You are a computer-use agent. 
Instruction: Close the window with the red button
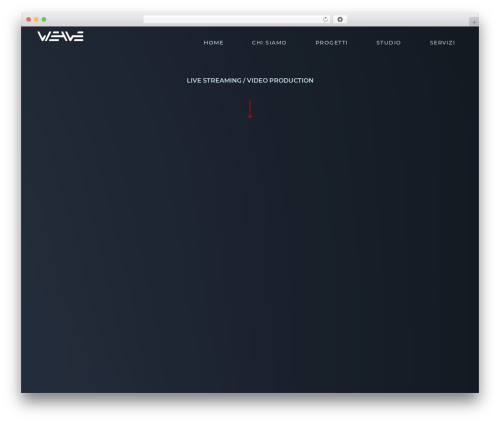[x=29, y=19]
